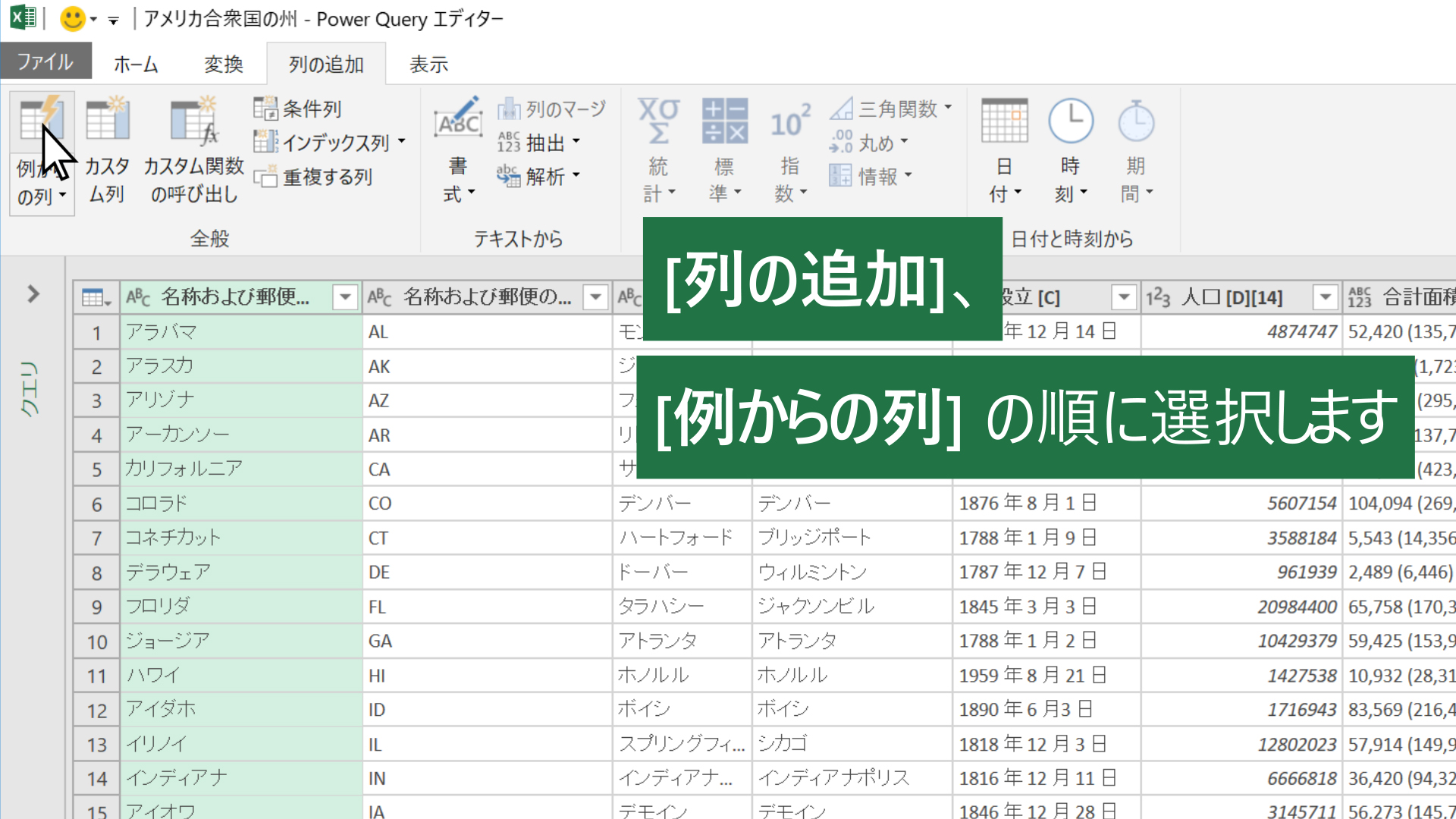Click the table corner menu icon
Image resolution: width=1456 pixels, height=819 pixels.
96,297
